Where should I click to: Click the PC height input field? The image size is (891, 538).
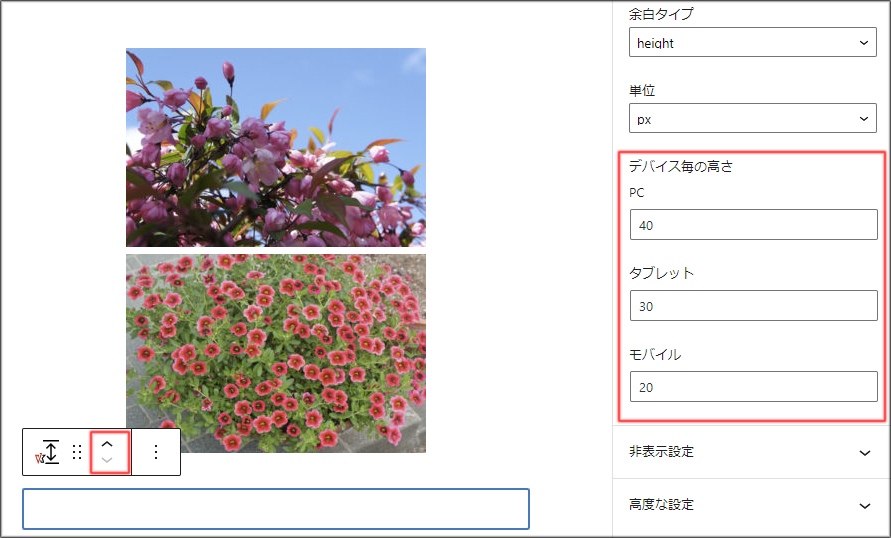753,225
